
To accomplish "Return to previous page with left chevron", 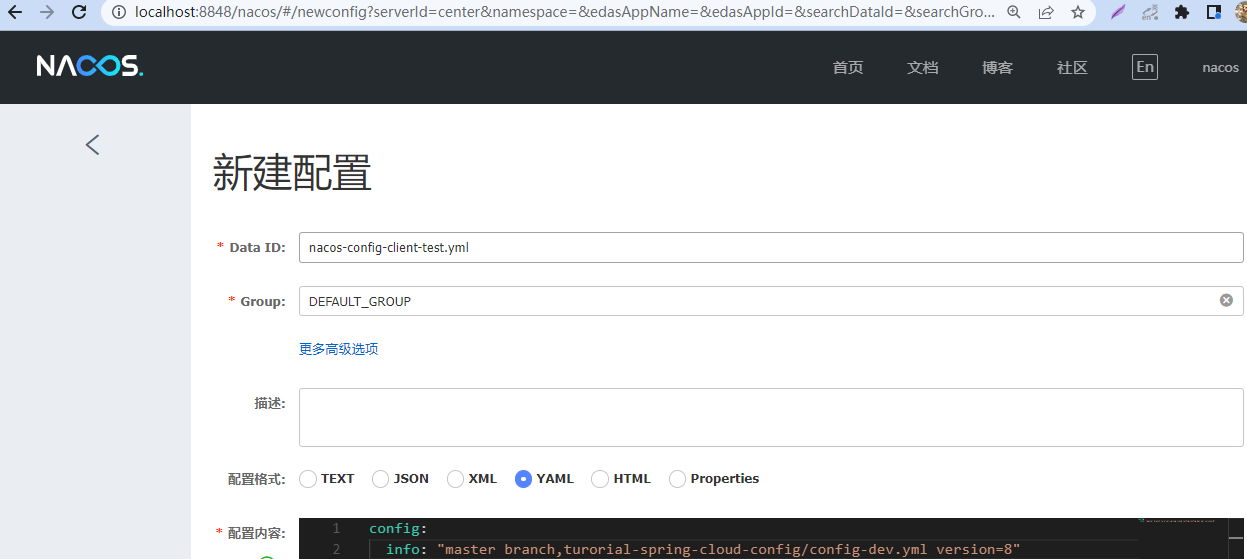I will point(92,145).
